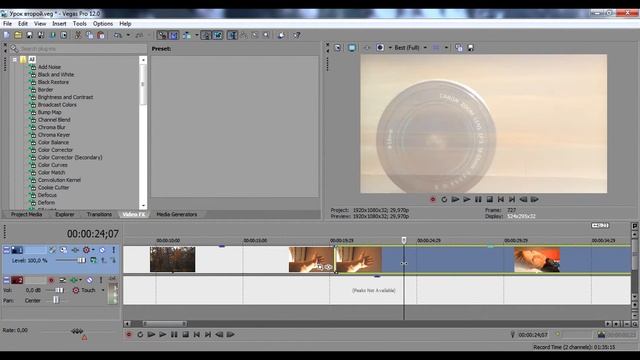
Task: Select the Zoom magnifier edit tool
Action: click(x=266, y=36)
